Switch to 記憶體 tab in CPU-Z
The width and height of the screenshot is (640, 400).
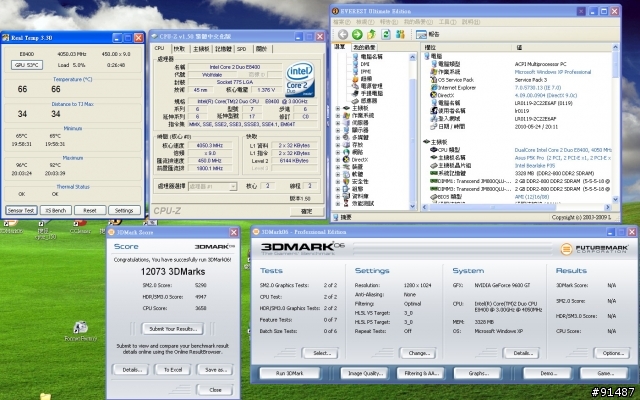point(223,49)
